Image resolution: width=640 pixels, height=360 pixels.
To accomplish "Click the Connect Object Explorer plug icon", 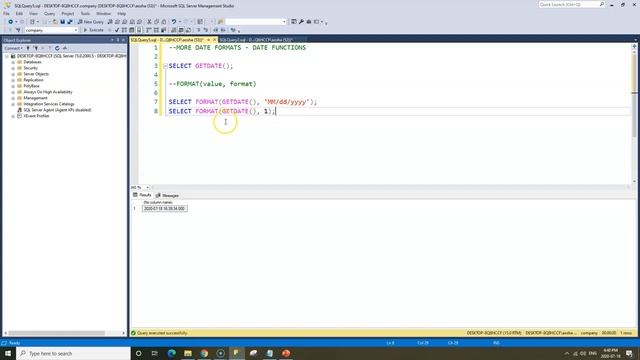I will tap(28, 48).
